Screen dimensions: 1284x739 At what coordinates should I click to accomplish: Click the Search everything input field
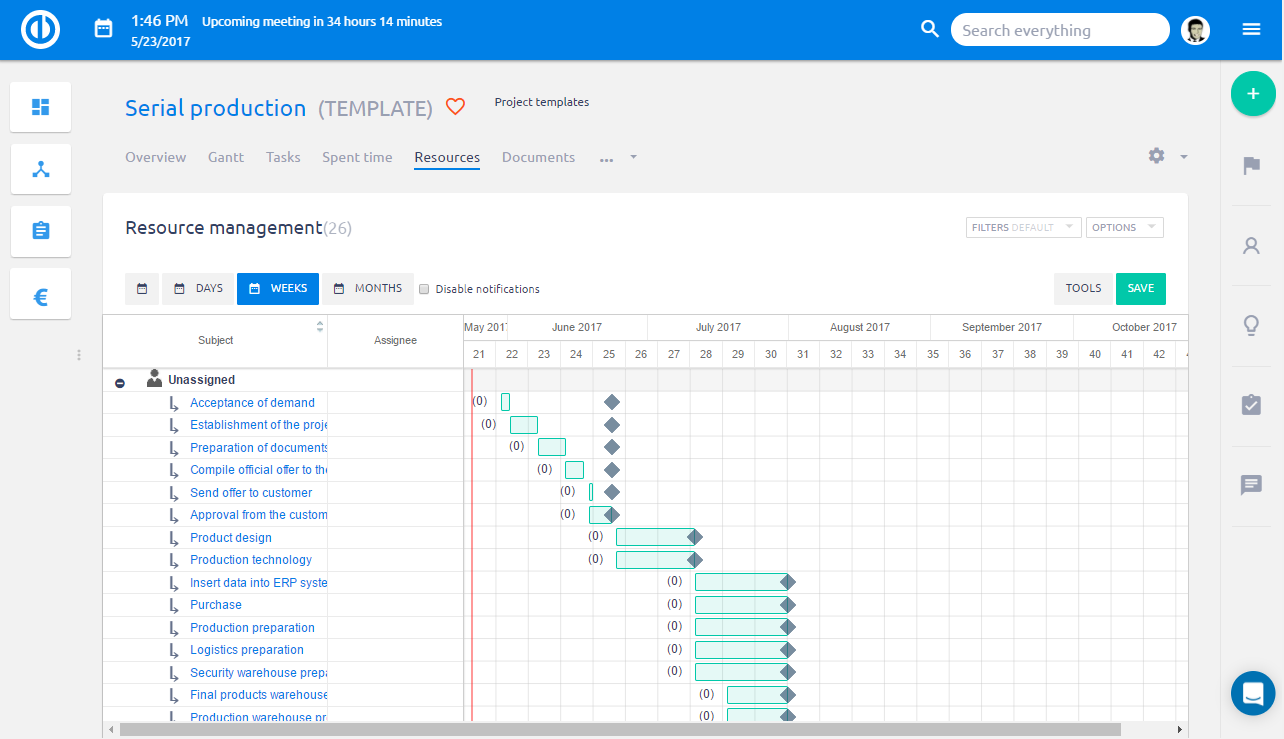(1059, 29)
